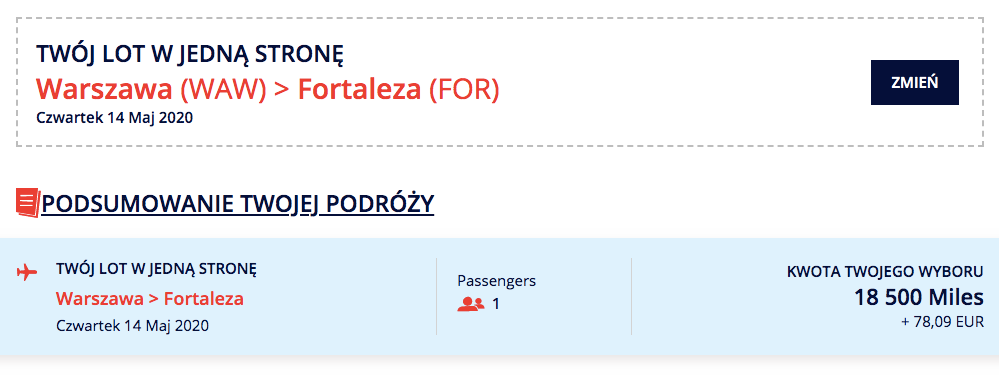Click the light blue summary row background
The height and width of the screenshot is (381, 999).
tap(500, 296)
